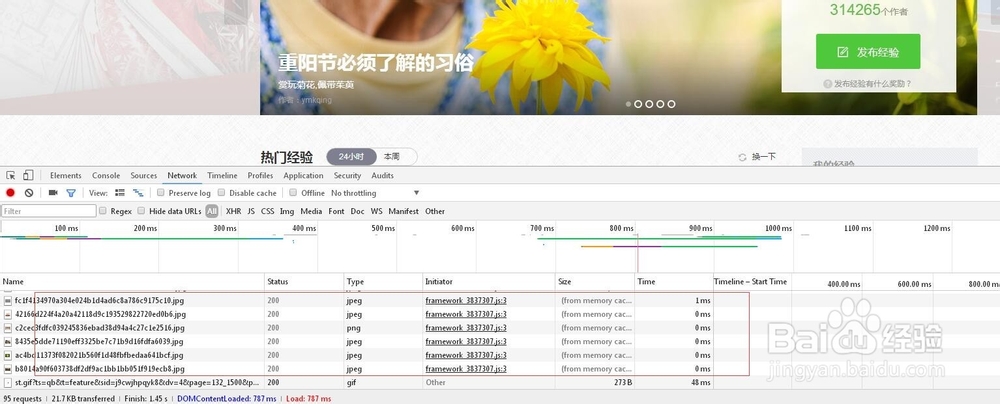Open initiator link for c2cec3fdfc039245836 row

pyautogui.click(x=466, y=327)
